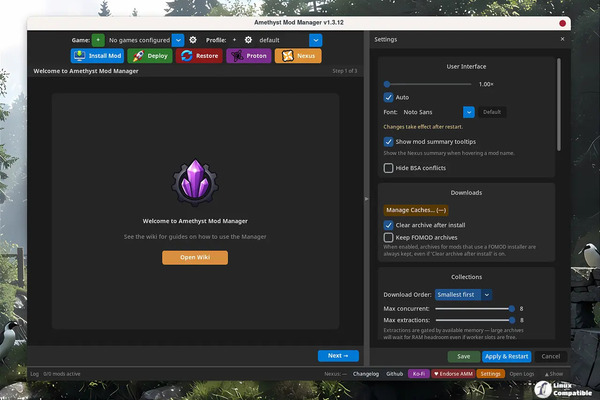Close the window with red button

[x=562, y=23]
